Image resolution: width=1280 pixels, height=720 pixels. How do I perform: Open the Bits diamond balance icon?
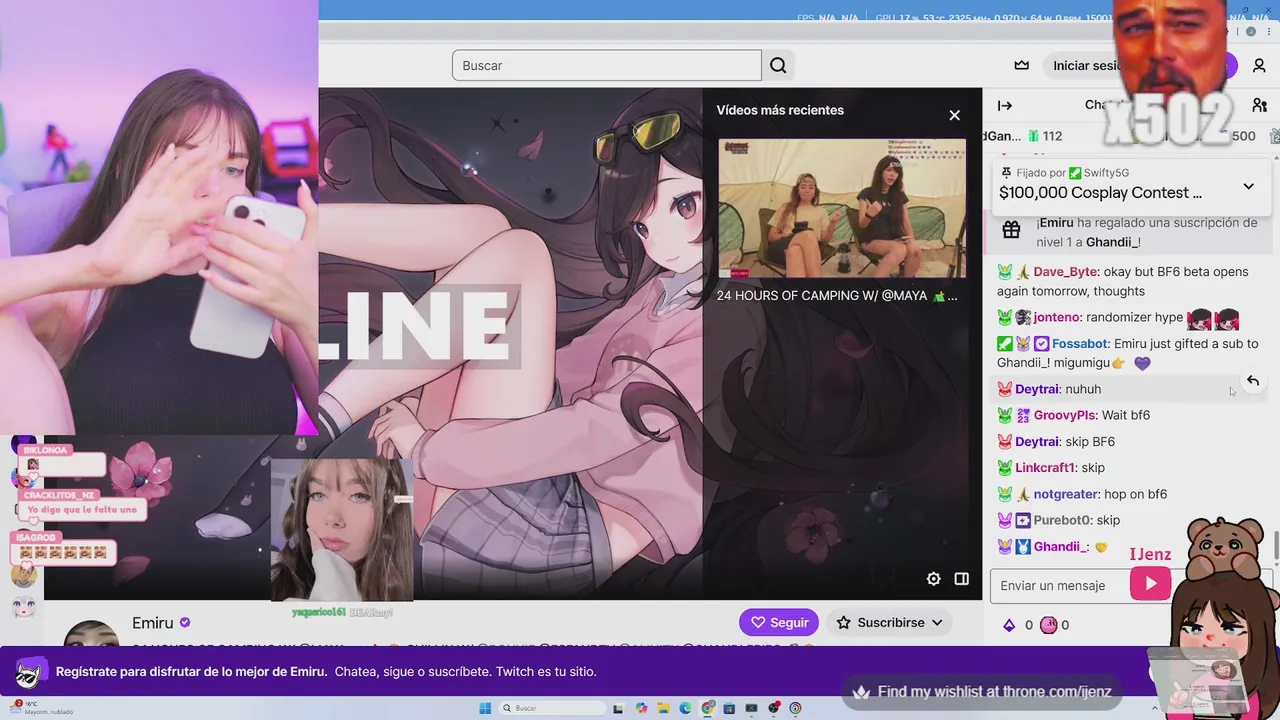[1009, 625]
